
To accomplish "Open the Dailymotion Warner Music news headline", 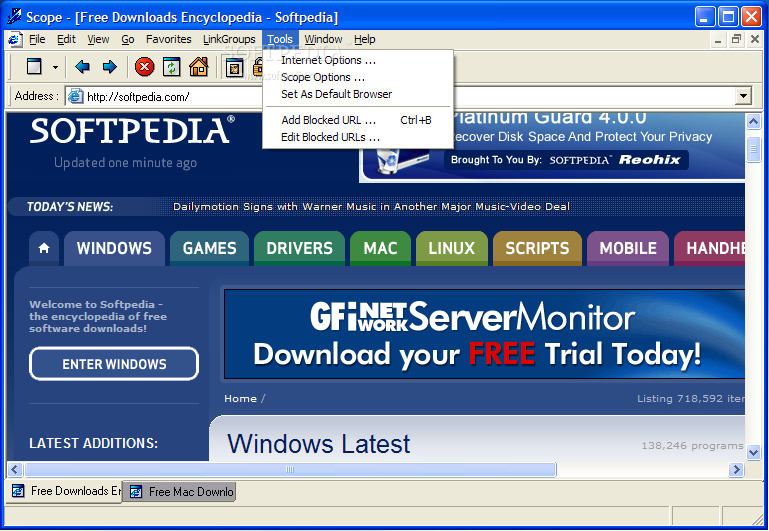I will point(371,206).
